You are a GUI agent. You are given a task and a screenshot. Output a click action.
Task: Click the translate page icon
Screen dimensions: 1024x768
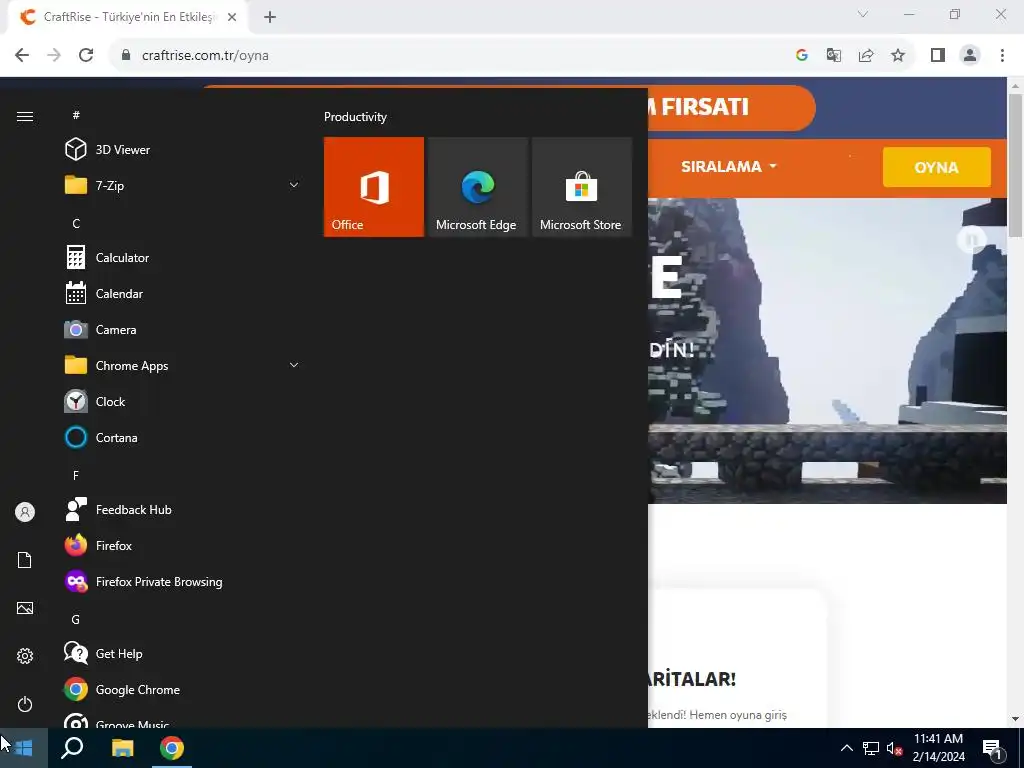pyautogui.click(x=834, y=56)
